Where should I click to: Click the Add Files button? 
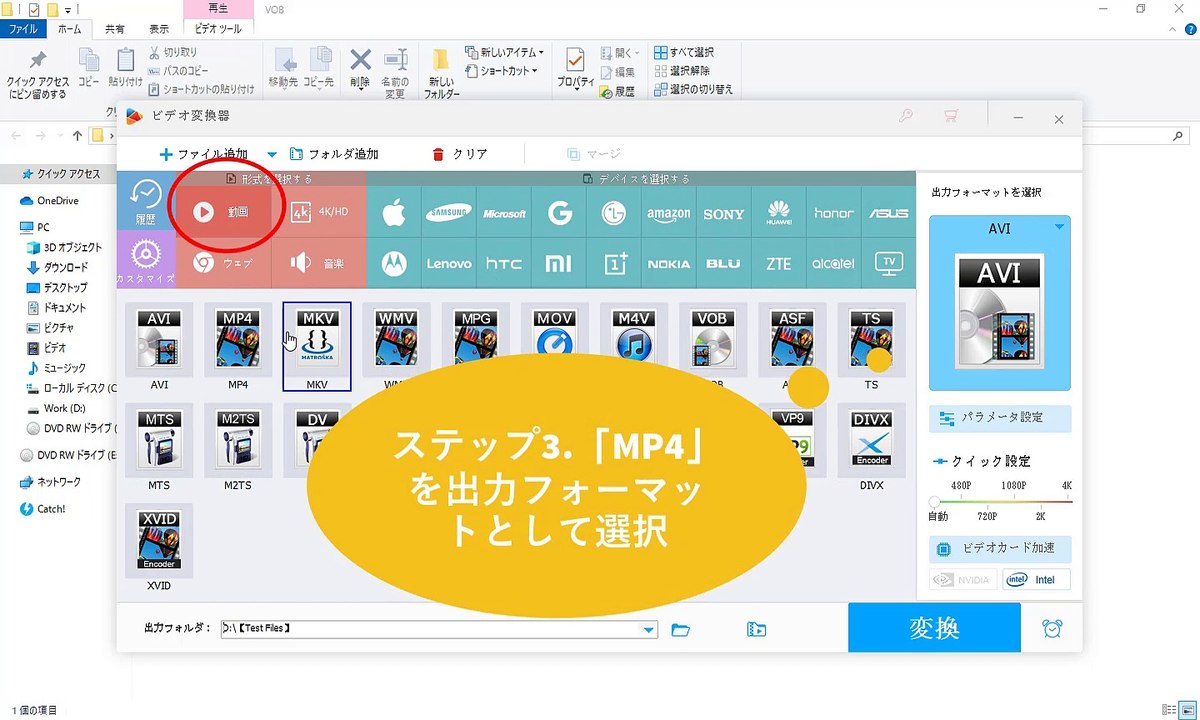(203, 154)
